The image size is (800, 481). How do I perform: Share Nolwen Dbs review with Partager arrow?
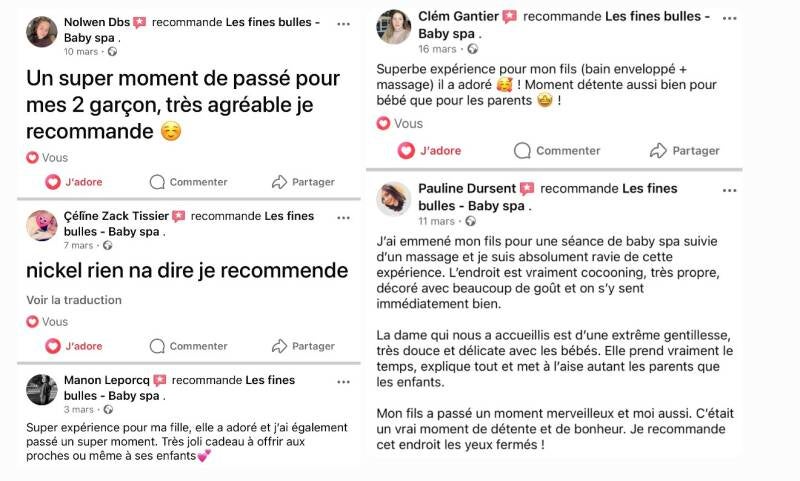click(280, 182)
